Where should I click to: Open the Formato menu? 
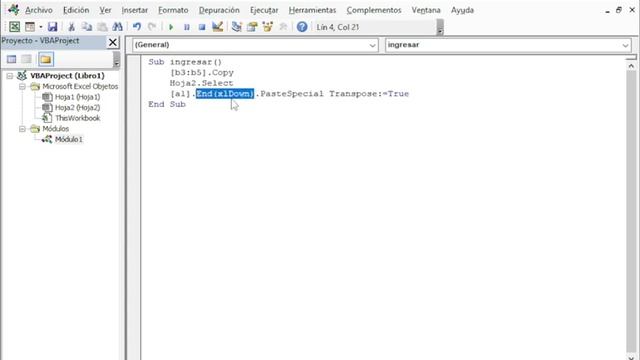[173, 10]
